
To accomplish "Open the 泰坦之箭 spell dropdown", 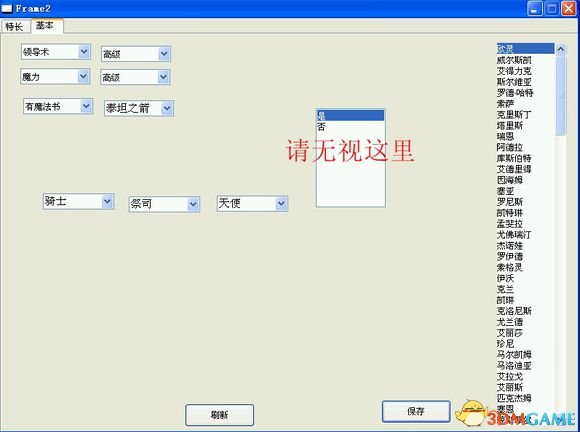I will coord(167,108).
